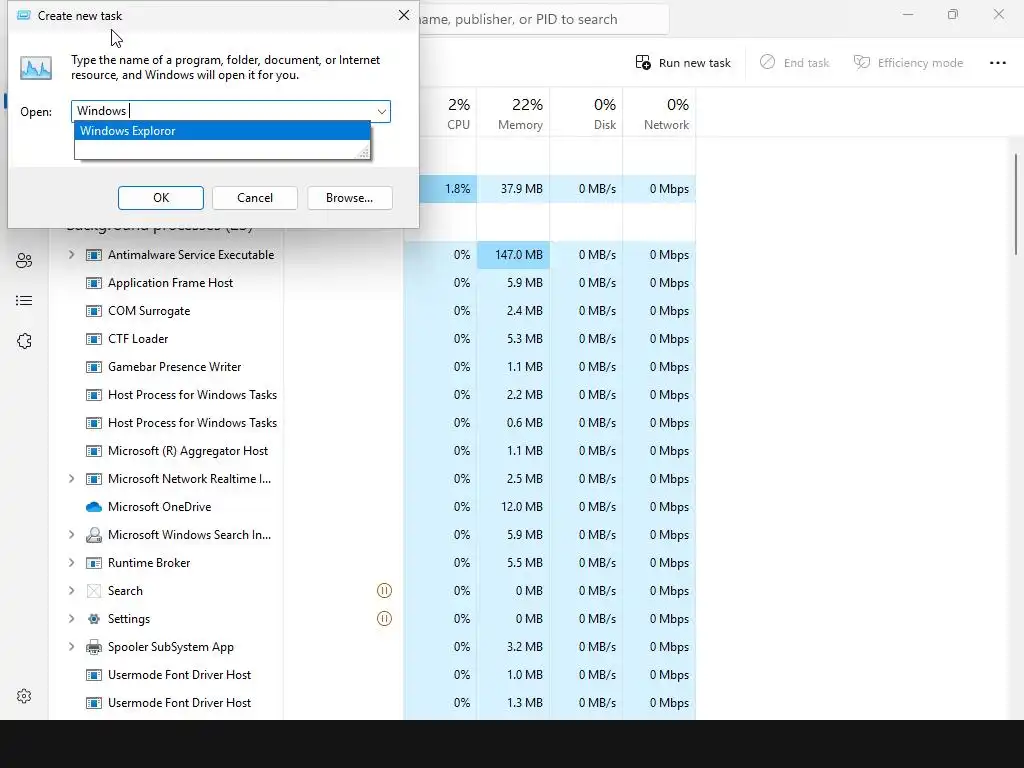This screenshot has width=1024, height=768.
Task: Click the Microsoft Network Realtime process icon
Action: coord(94,479)
